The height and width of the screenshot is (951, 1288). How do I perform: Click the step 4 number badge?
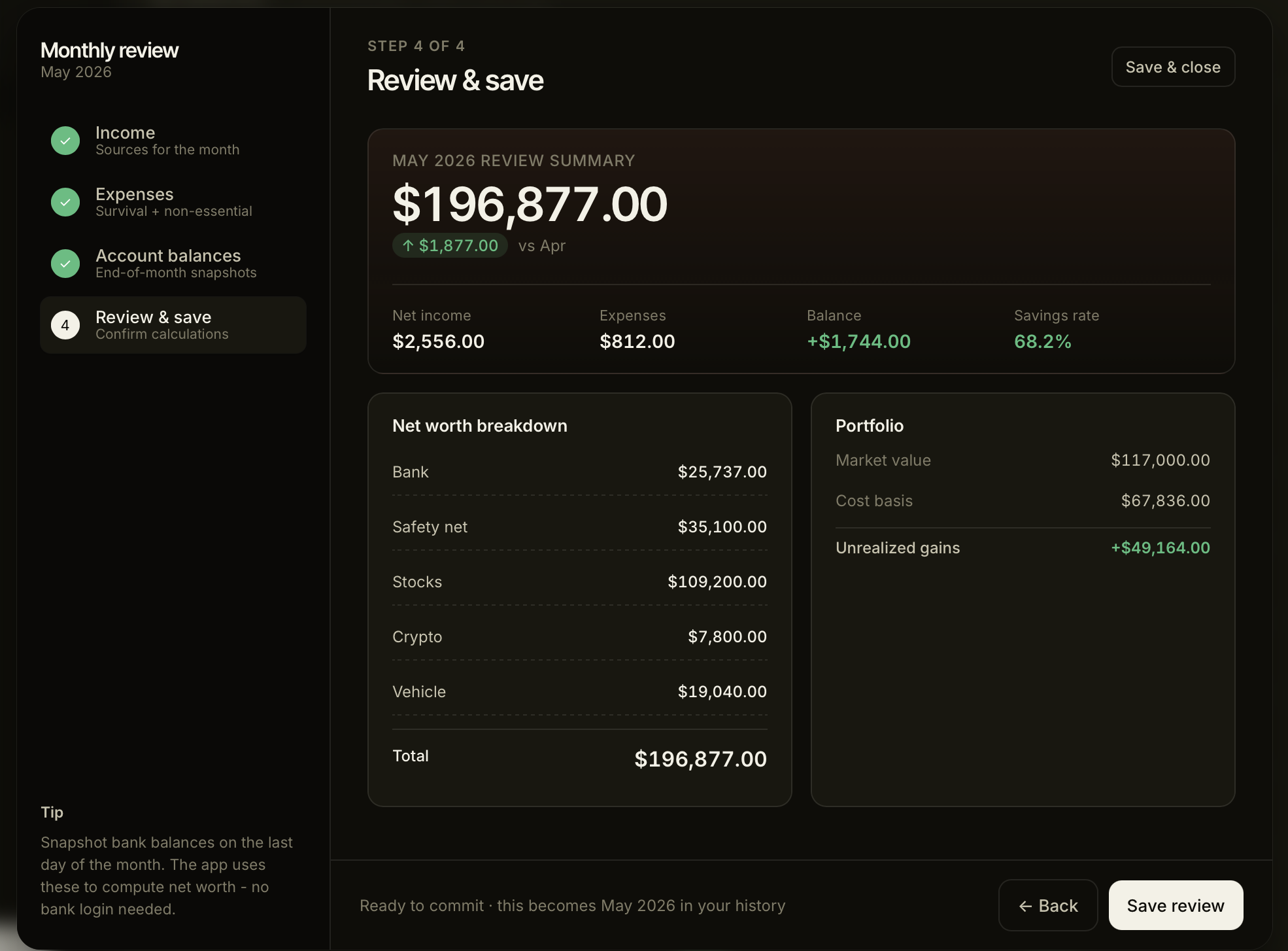[x=65, y=325]
